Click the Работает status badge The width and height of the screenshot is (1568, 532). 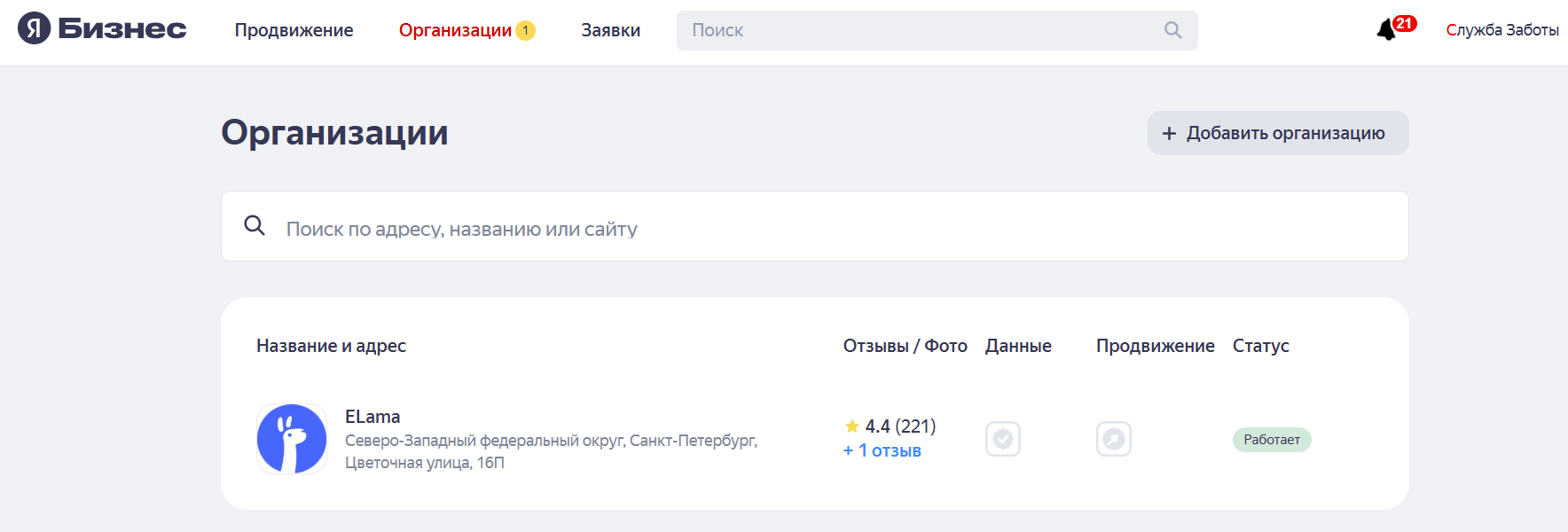pos(1272,440)
